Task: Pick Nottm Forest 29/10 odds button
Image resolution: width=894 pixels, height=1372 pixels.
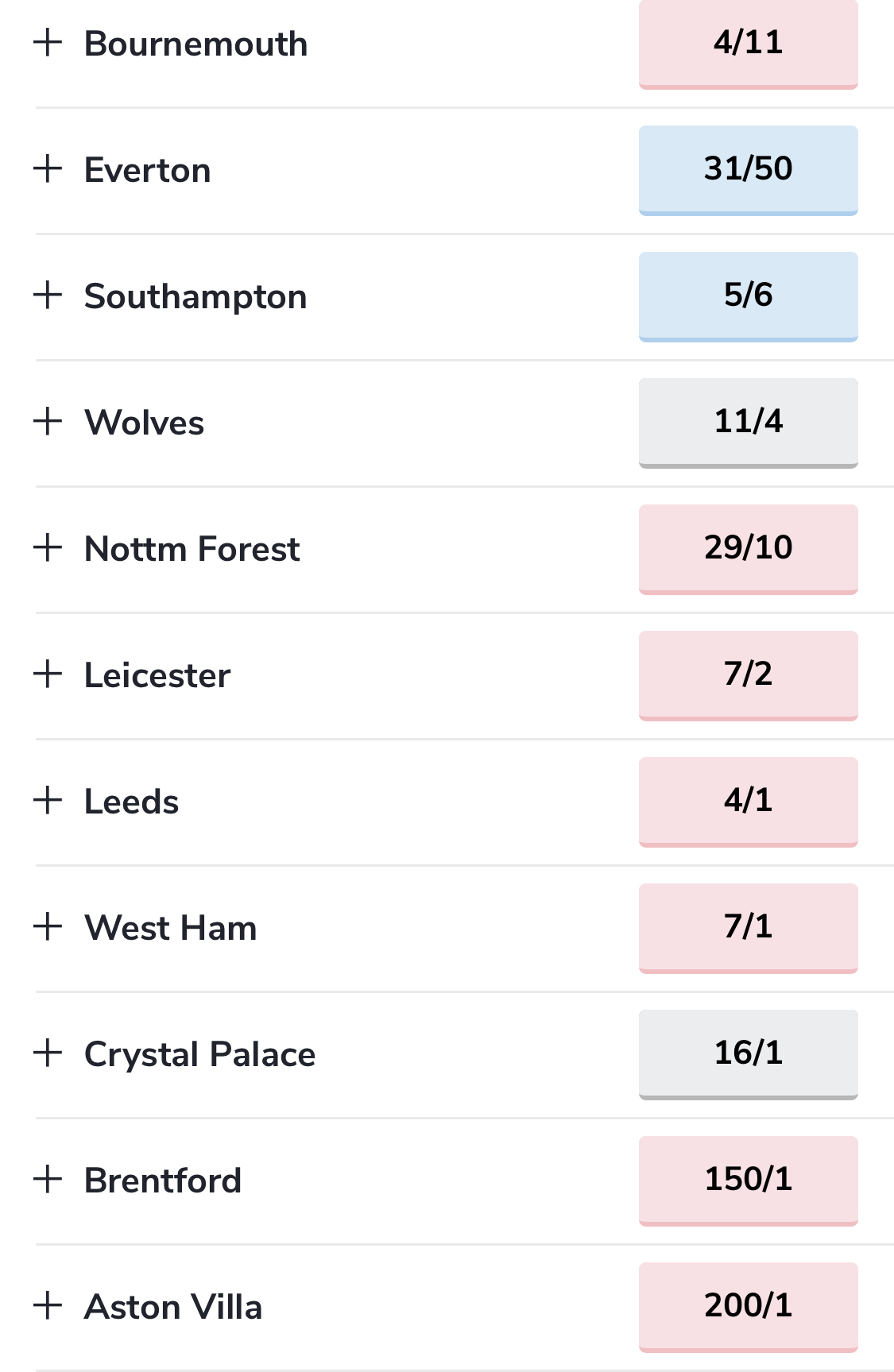Action: [x=749, y=550]
